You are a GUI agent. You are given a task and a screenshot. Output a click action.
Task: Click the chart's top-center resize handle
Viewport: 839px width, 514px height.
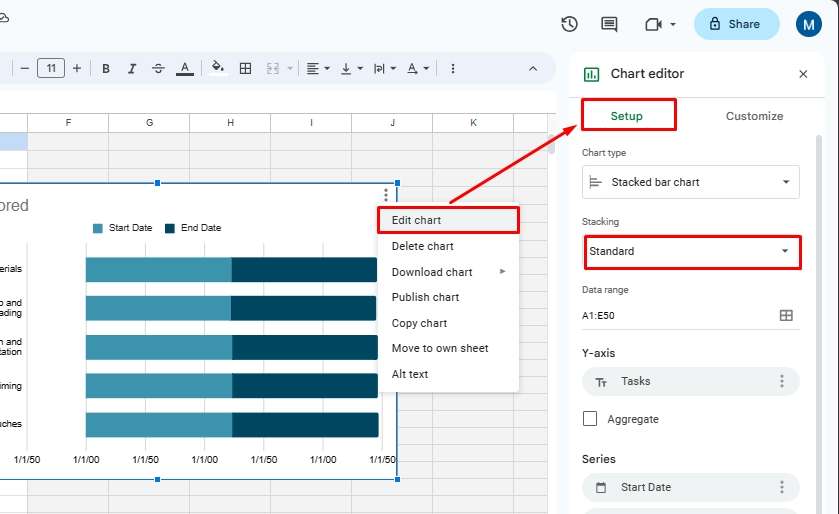[x=157, y=183]
